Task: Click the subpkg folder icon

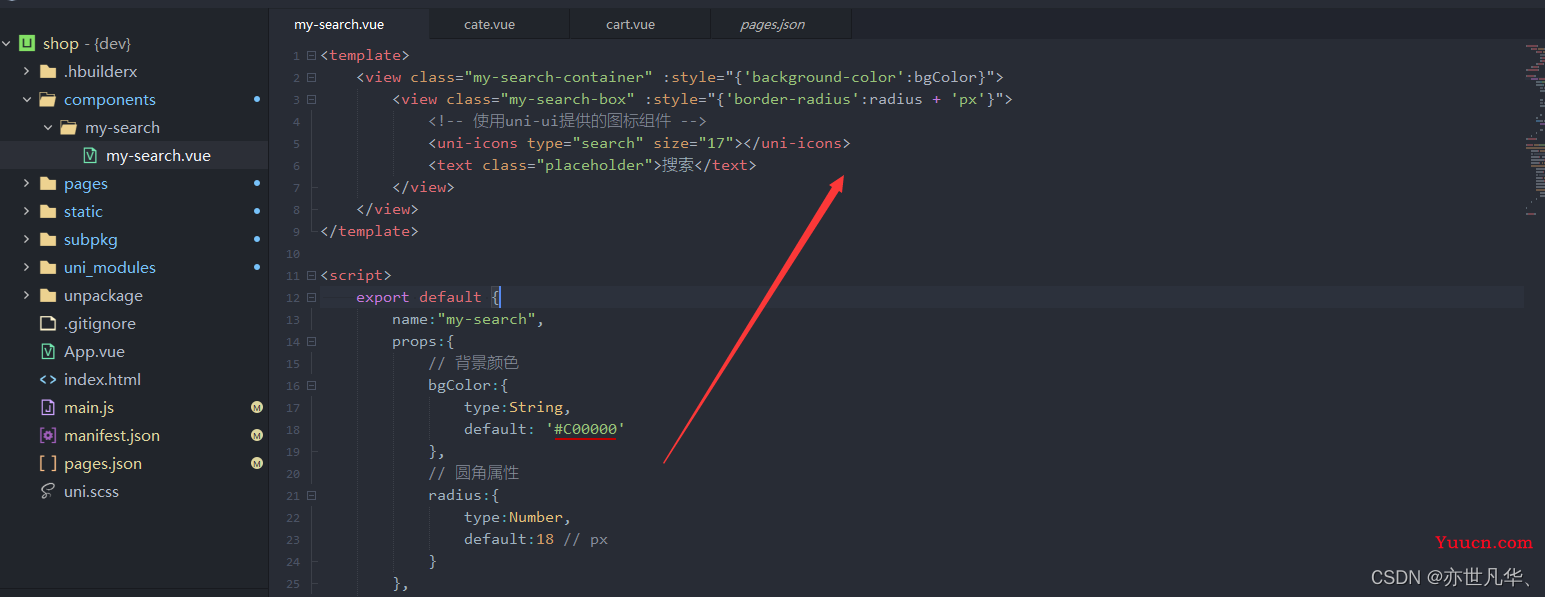Action: point(47,240)
